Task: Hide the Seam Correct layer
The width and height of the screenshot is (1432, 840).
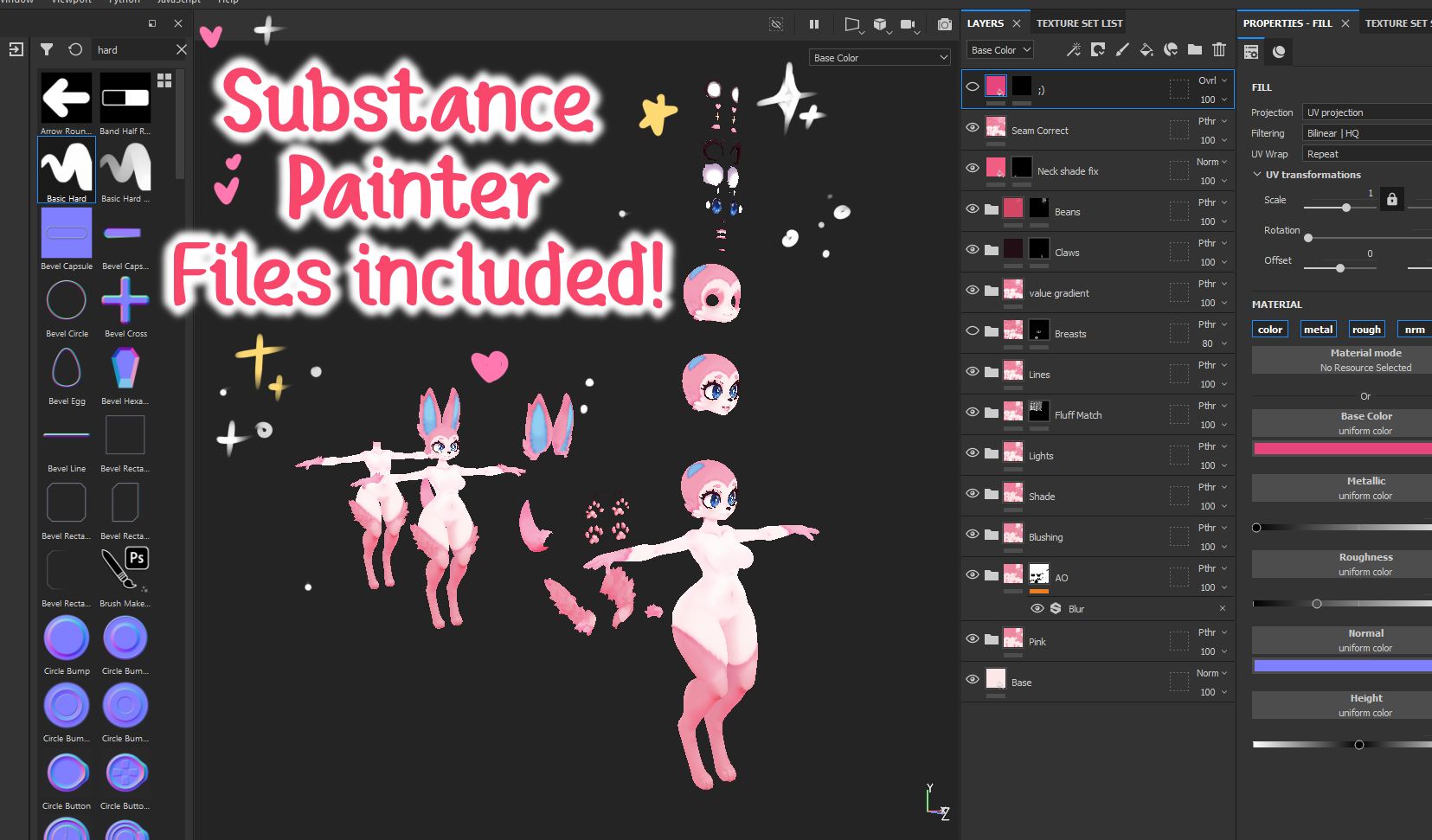Action: tap(973, 127)
